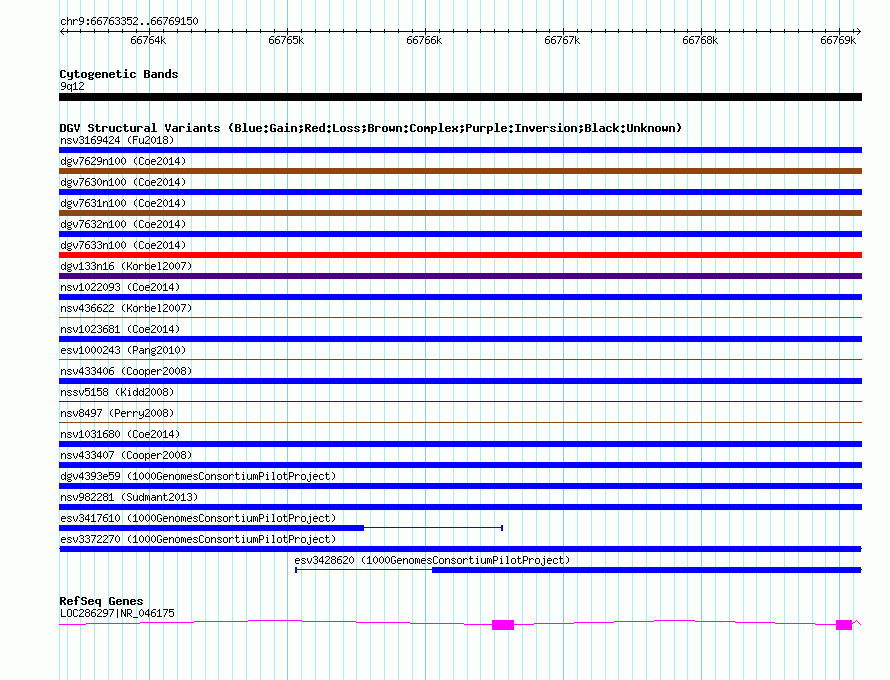Open the nsv436622 (Korbel2007) variant label
890x680 pixels.
tap(126, 308)
